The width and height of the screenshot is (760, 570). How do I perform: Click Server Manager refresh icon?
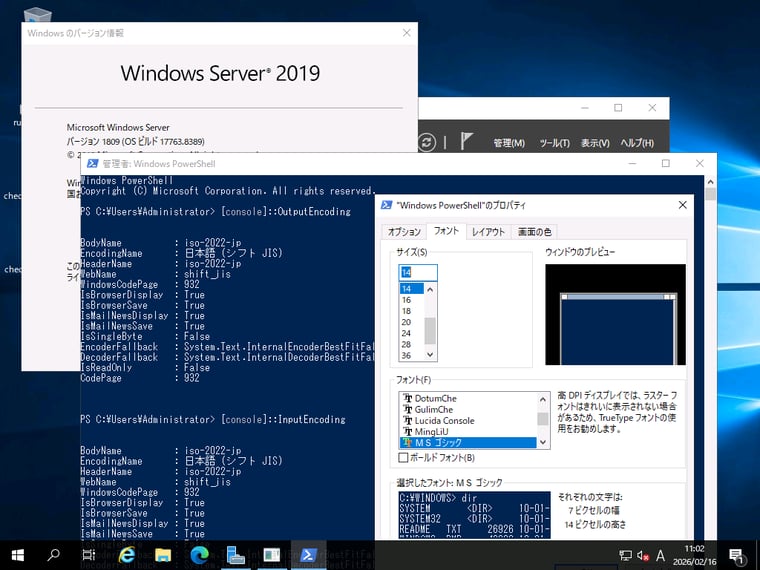coord(427,142)
